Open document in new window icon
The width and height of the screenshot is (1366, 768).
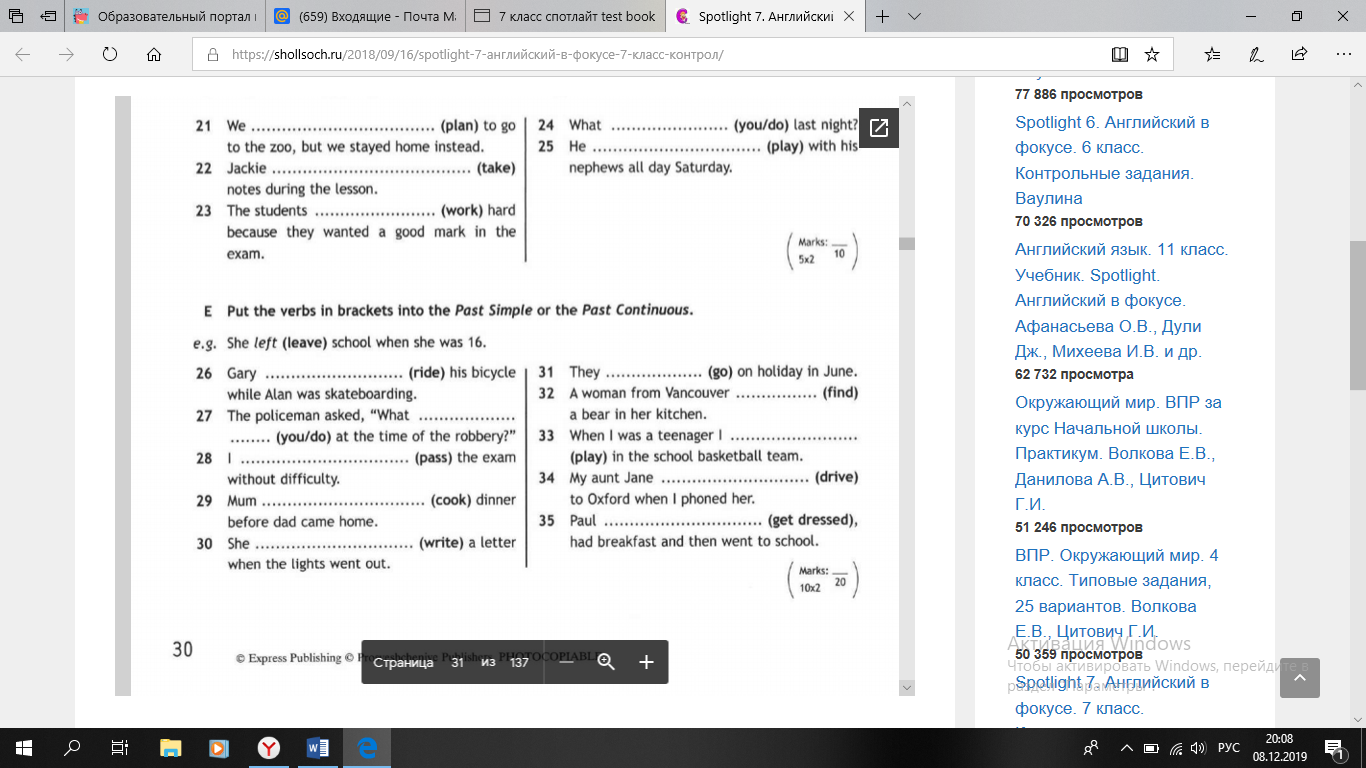879,127
